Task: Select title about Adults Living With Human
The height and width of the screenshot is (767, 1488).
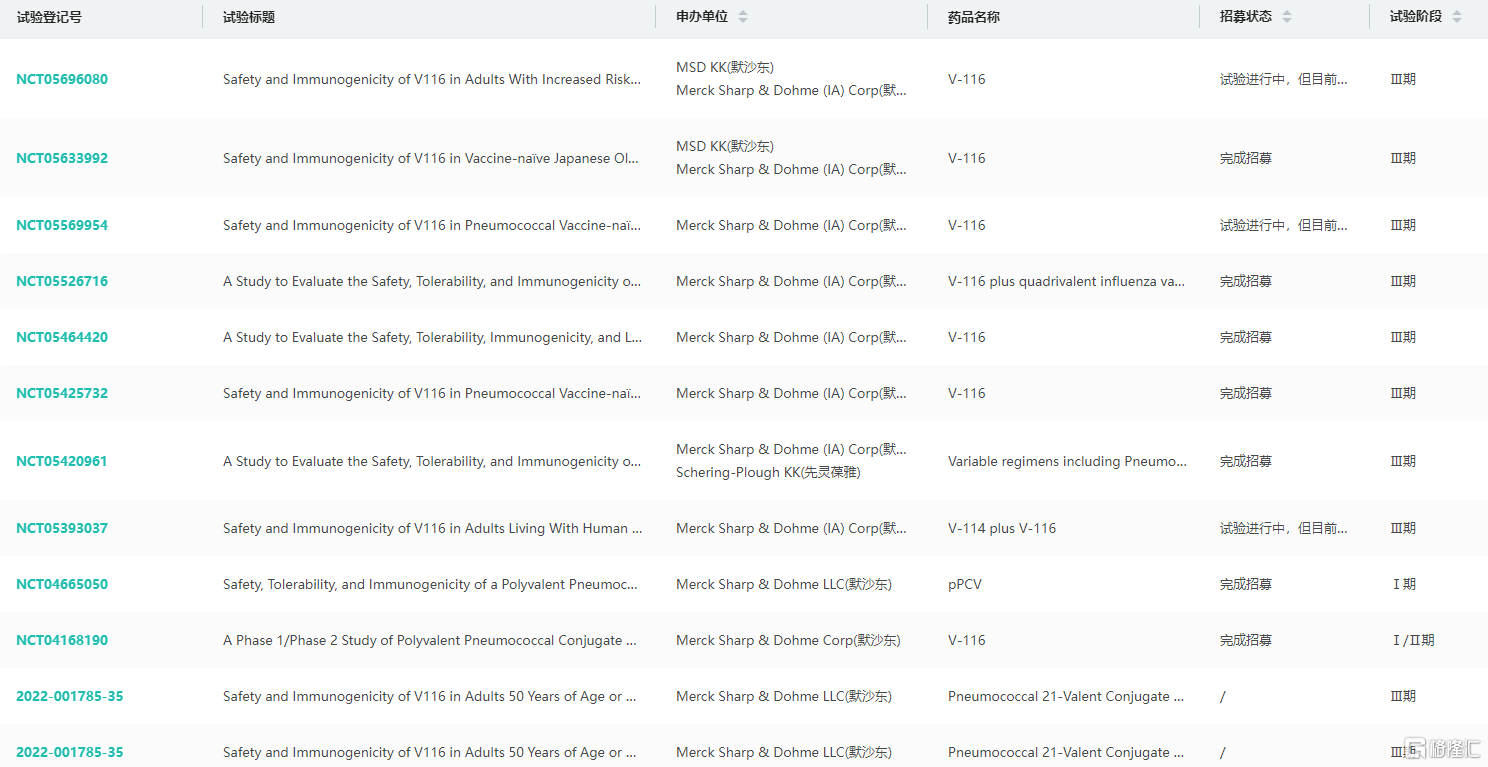Action: 432,528
